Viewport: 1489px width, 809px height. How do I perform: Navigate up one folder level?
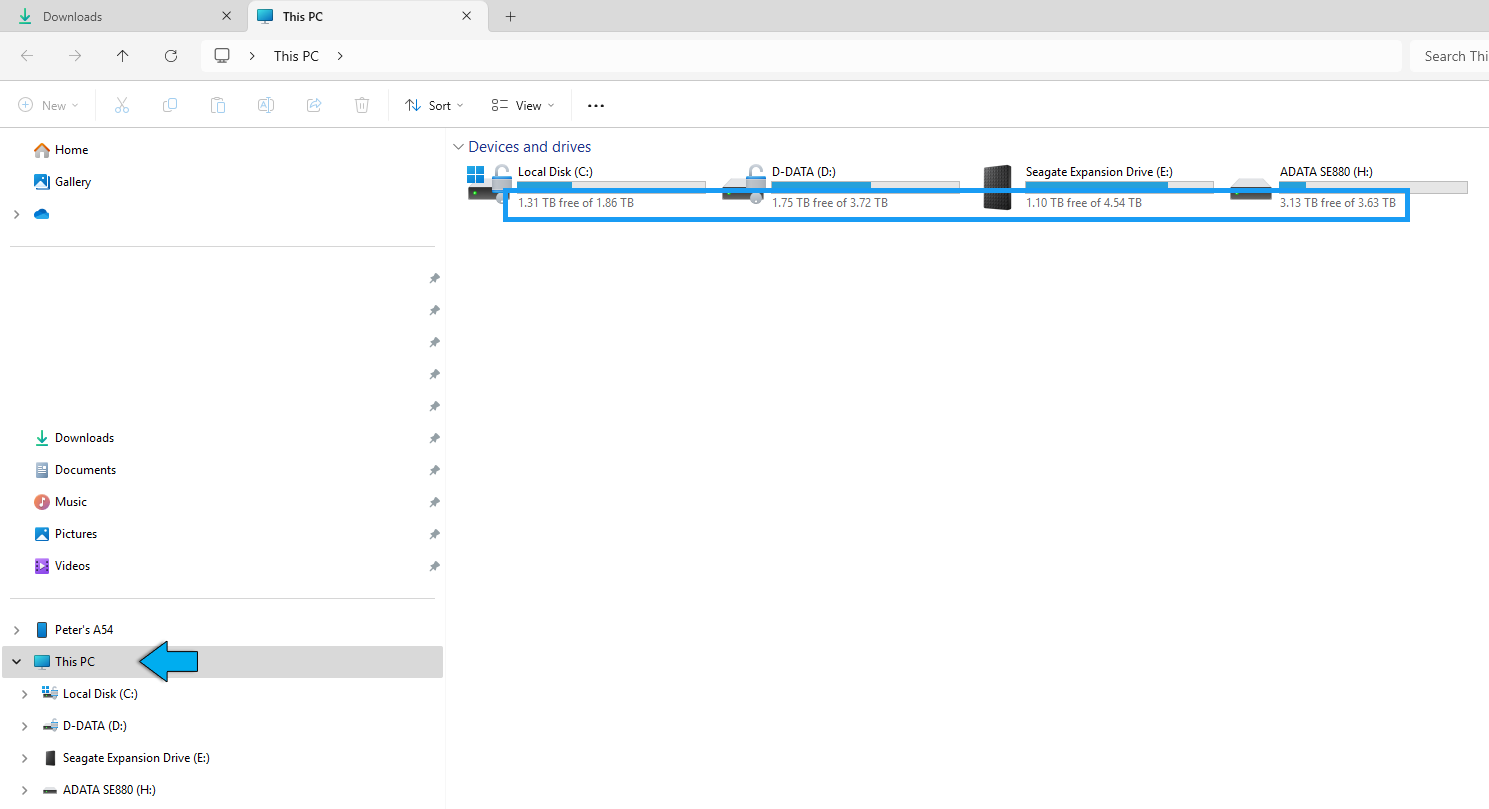click(x=122, y=56)
